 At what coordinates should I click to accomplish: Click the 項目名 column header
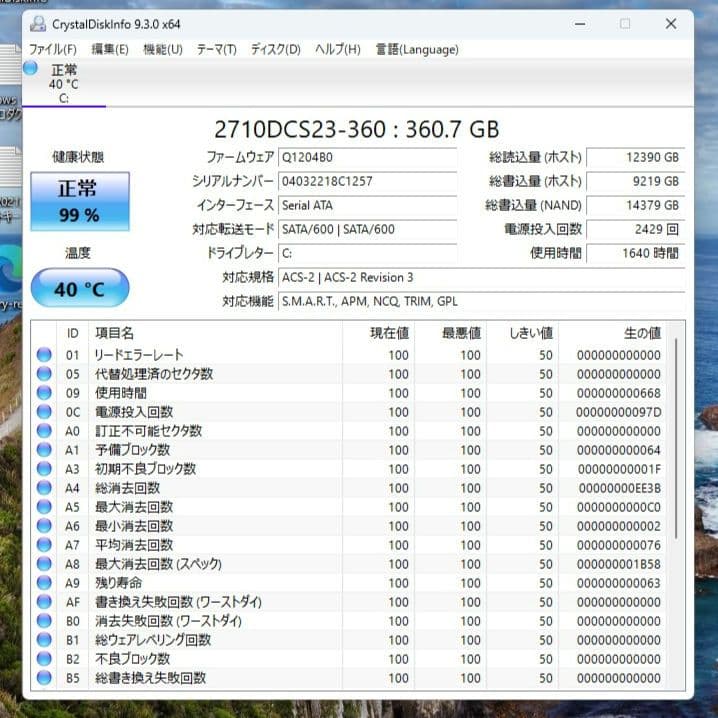coord(215,333)
